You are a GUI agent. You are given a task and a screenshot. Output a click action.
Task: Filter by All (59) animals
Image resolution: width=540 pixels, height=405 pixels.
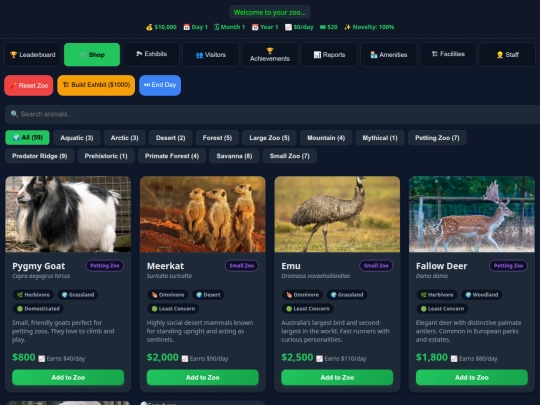pyautogui.click(x=27, y=138)
